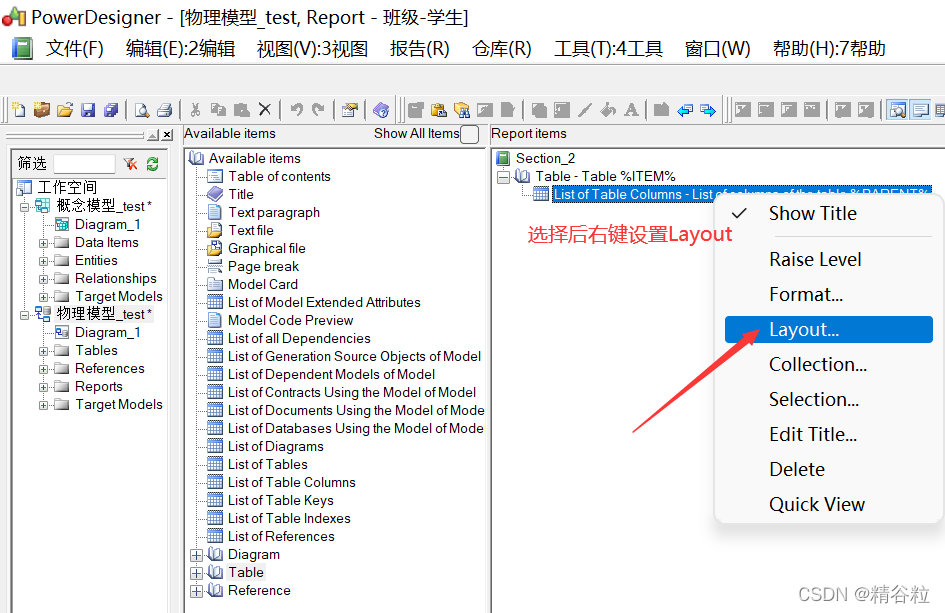The width and height of the screenshot is (945, 613).
Task: Toggle the Show All Items checkbox
Action: click(469, 134)
